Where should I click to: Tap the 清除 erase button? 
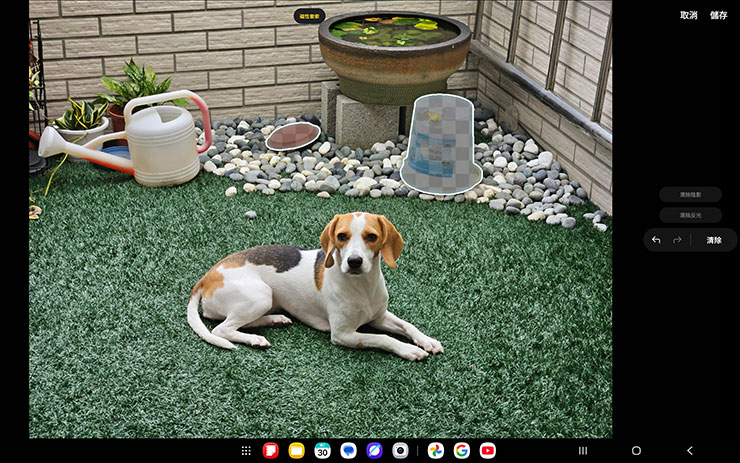point(714,240)
